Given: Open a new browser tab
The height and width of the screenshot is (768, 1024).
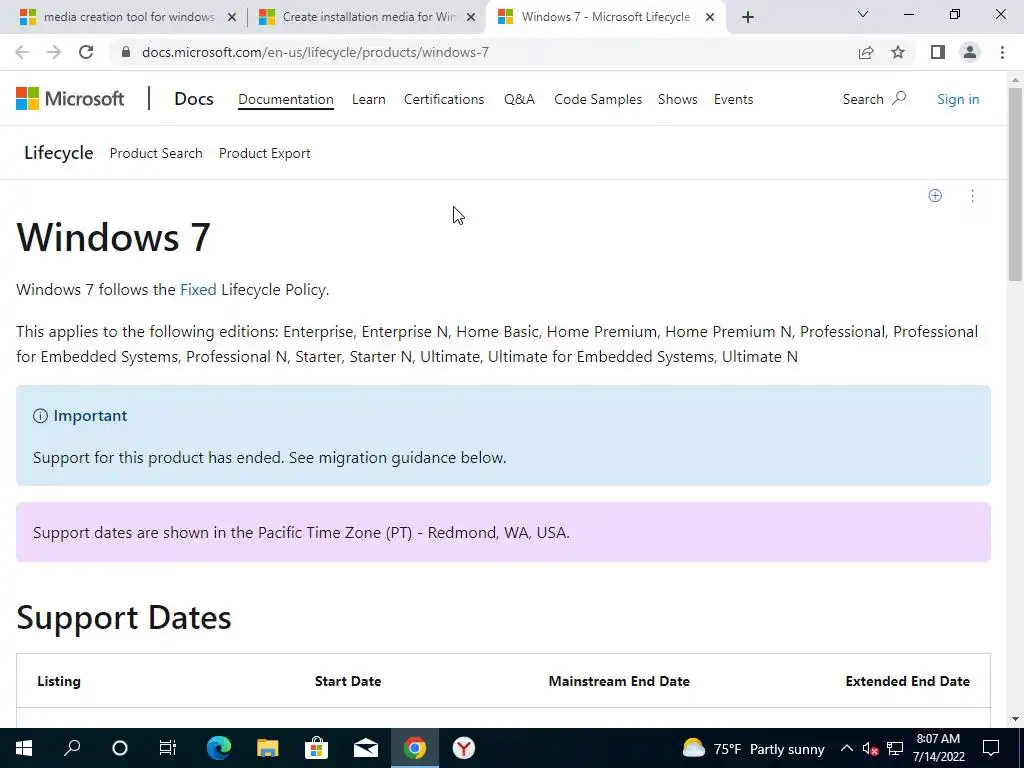Looking at the screenshot, I should pos(748,17).
